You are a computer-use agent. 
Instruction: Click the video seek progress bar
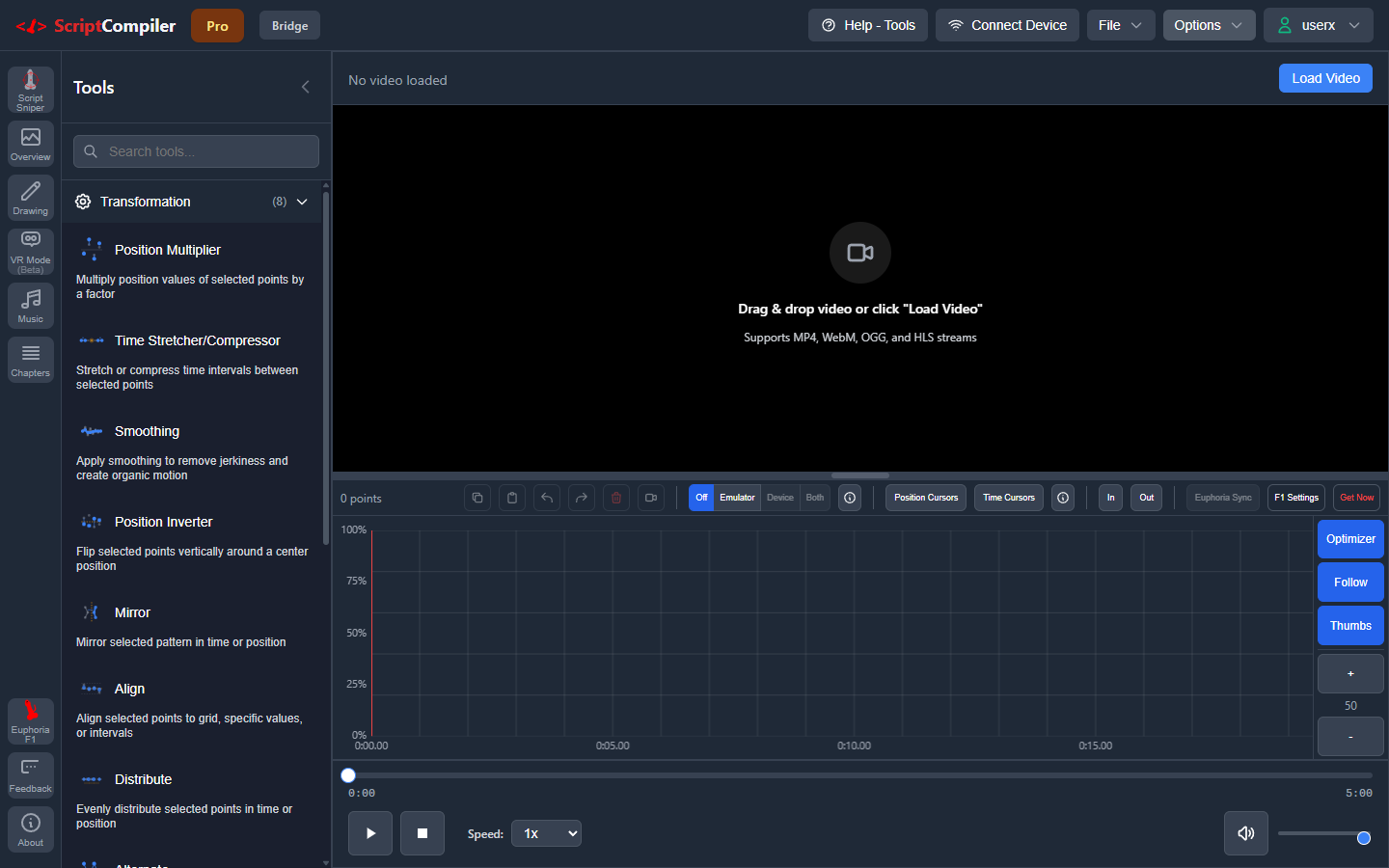860,775
